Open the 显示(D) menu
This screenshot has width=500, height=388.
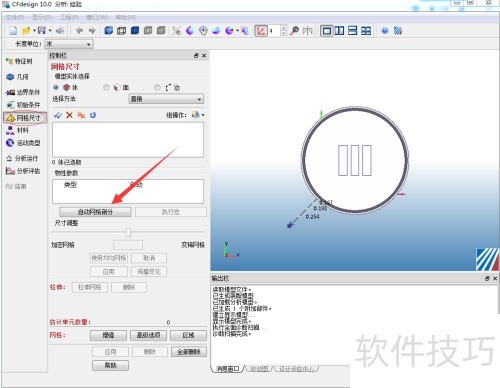point(42,17)
